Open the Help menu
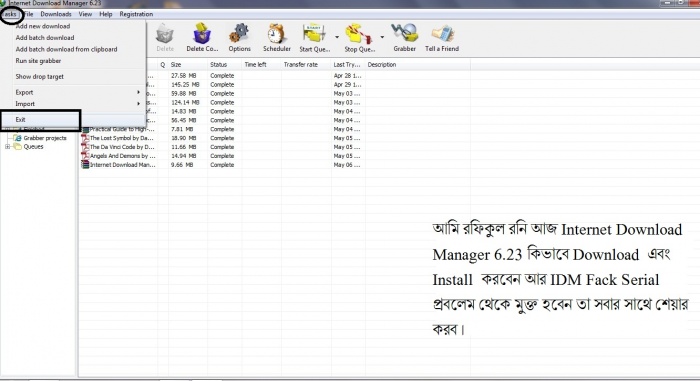Image resolution: width=700 pixels, height=381 pixels. tap(106, 14)
